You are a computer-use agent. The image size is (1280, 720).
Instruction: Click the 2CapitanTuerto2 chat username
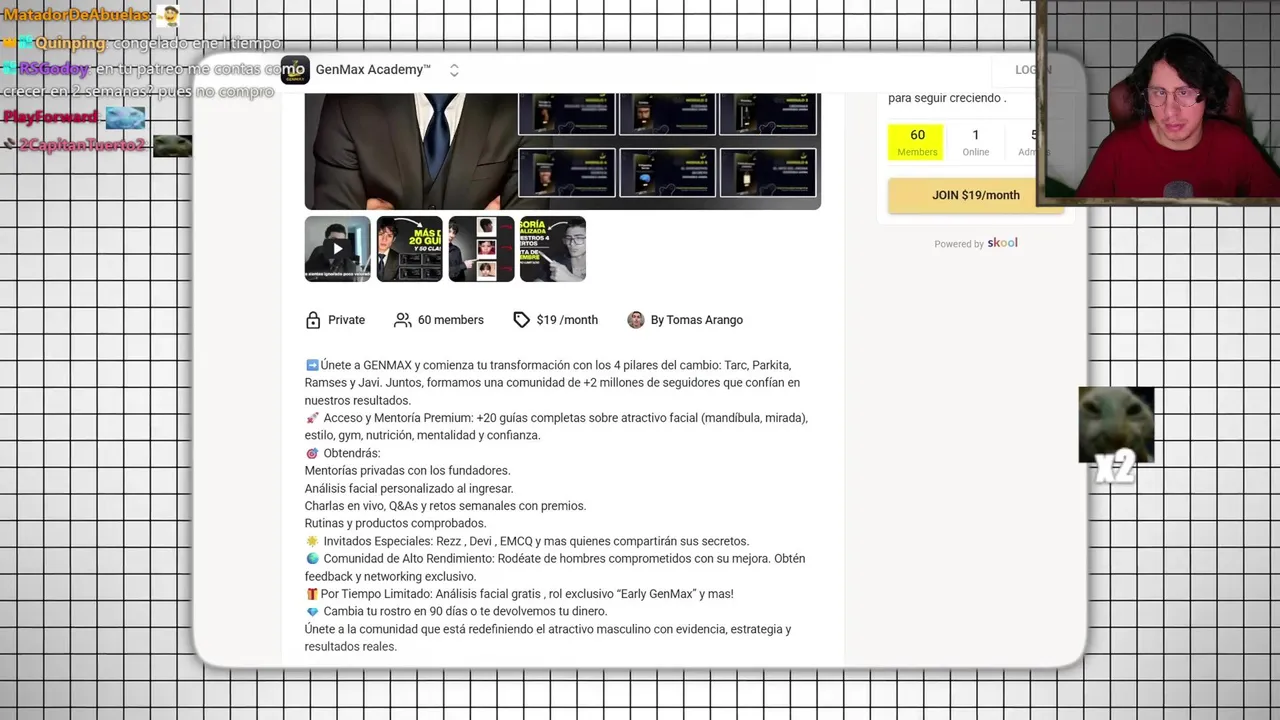(82, 146)
